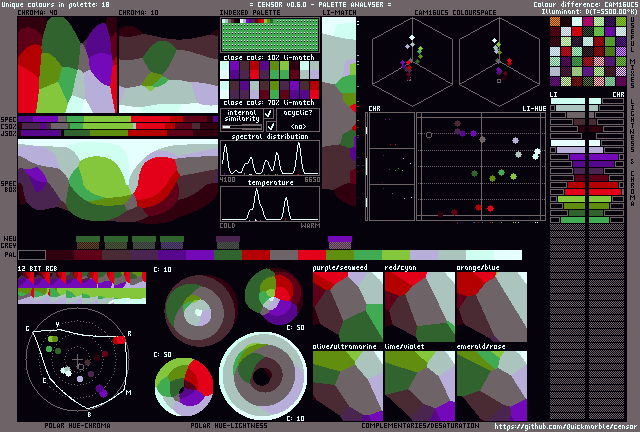Open the emerald/rose complementary thumbnail

tap(492, 386)
